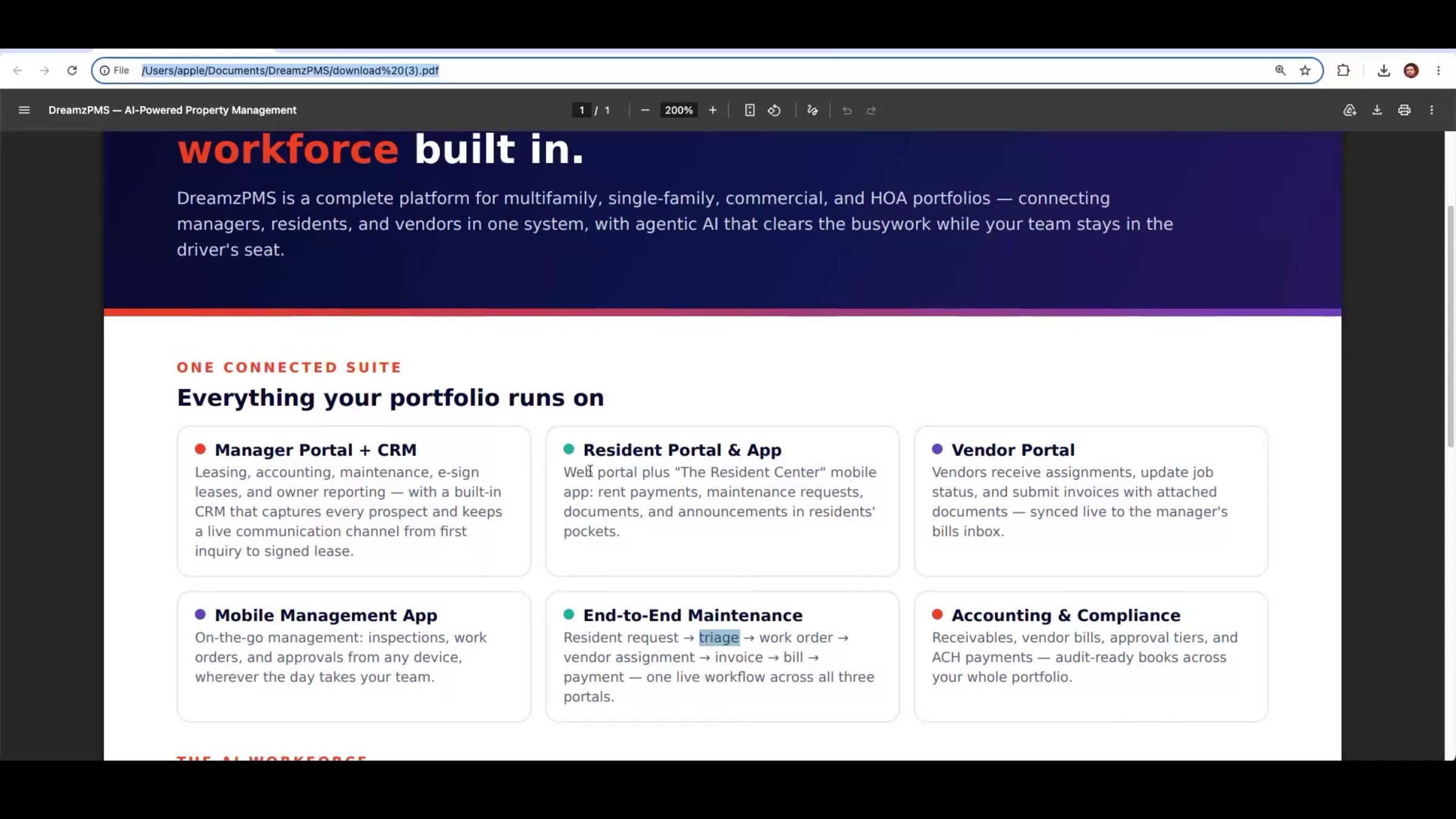
Task: Click the document title 'DreamzPMS — AI-Powered Property Management'
Action: pos(172,110)
